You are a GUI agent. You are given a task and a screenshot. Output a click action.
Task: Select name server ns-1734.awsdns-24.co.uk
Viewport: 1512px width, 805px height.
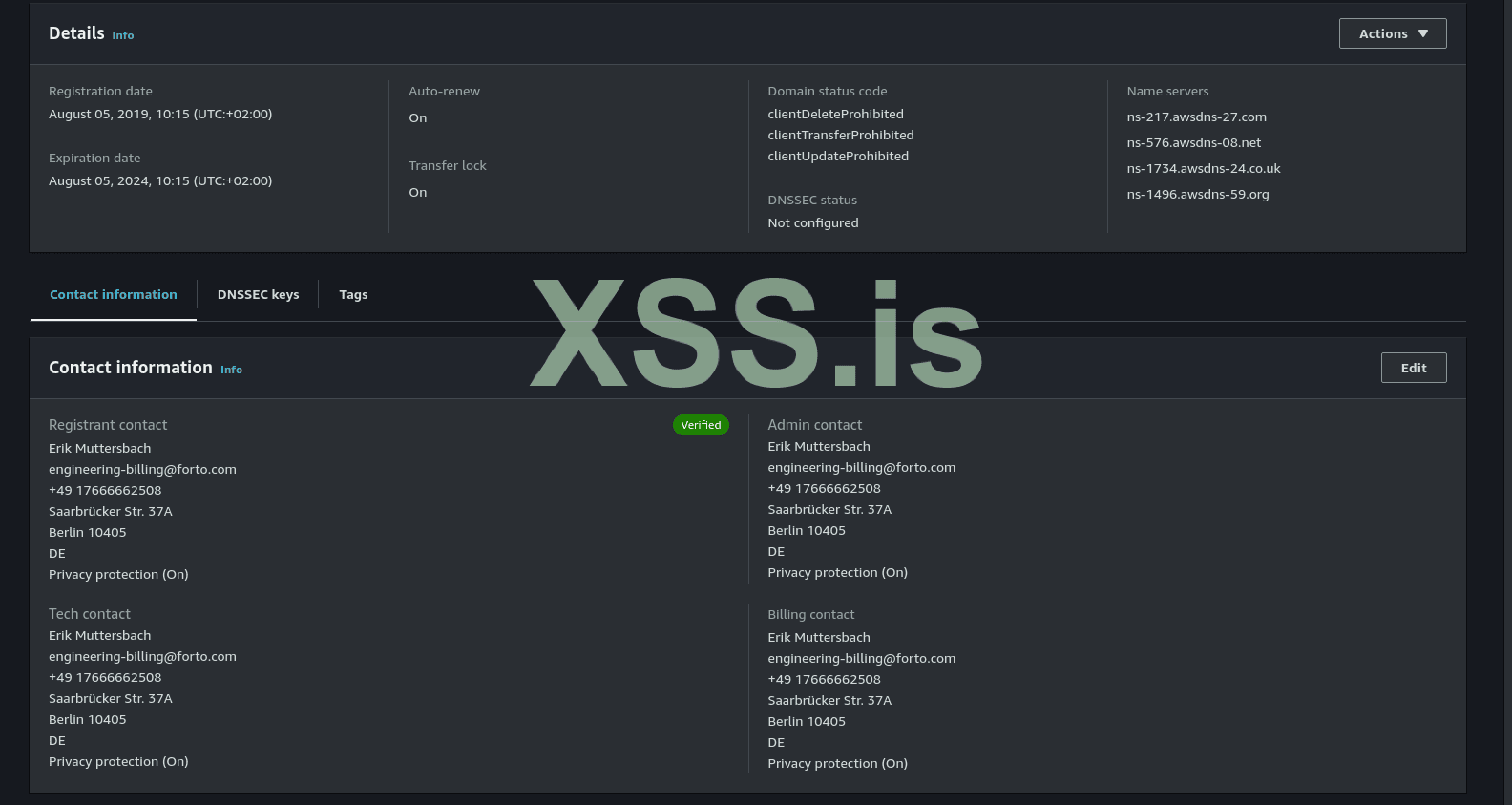[x=1203, y=169]
